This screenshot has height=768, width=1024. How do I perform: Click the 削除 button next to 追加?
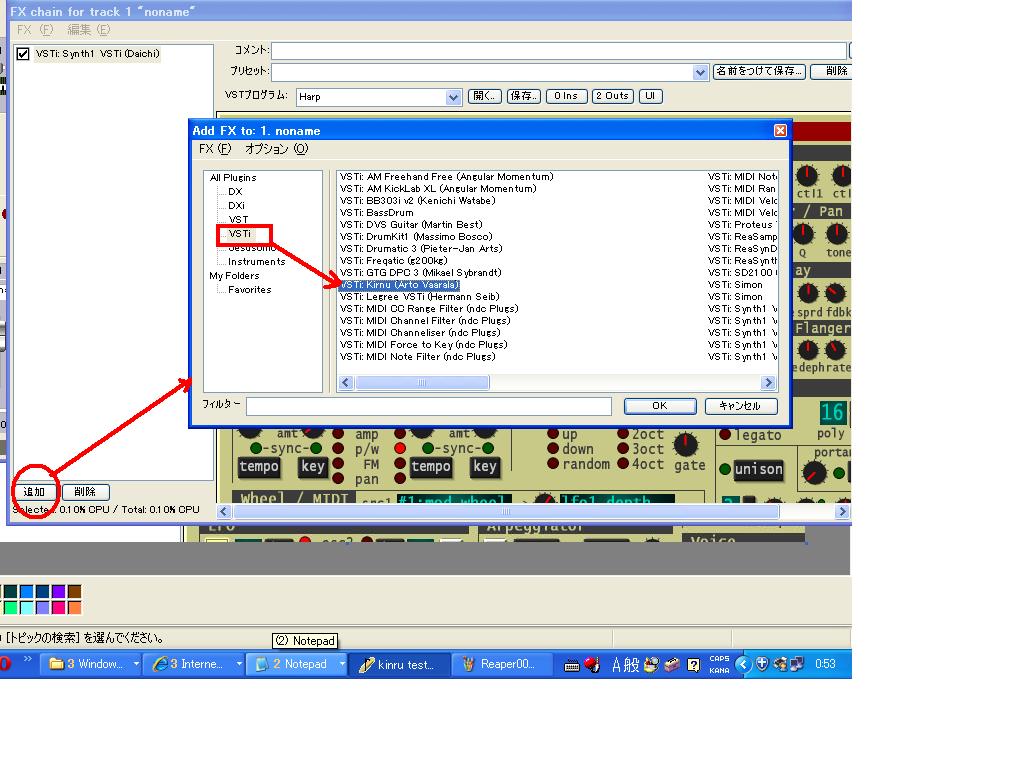click(85, 492)
